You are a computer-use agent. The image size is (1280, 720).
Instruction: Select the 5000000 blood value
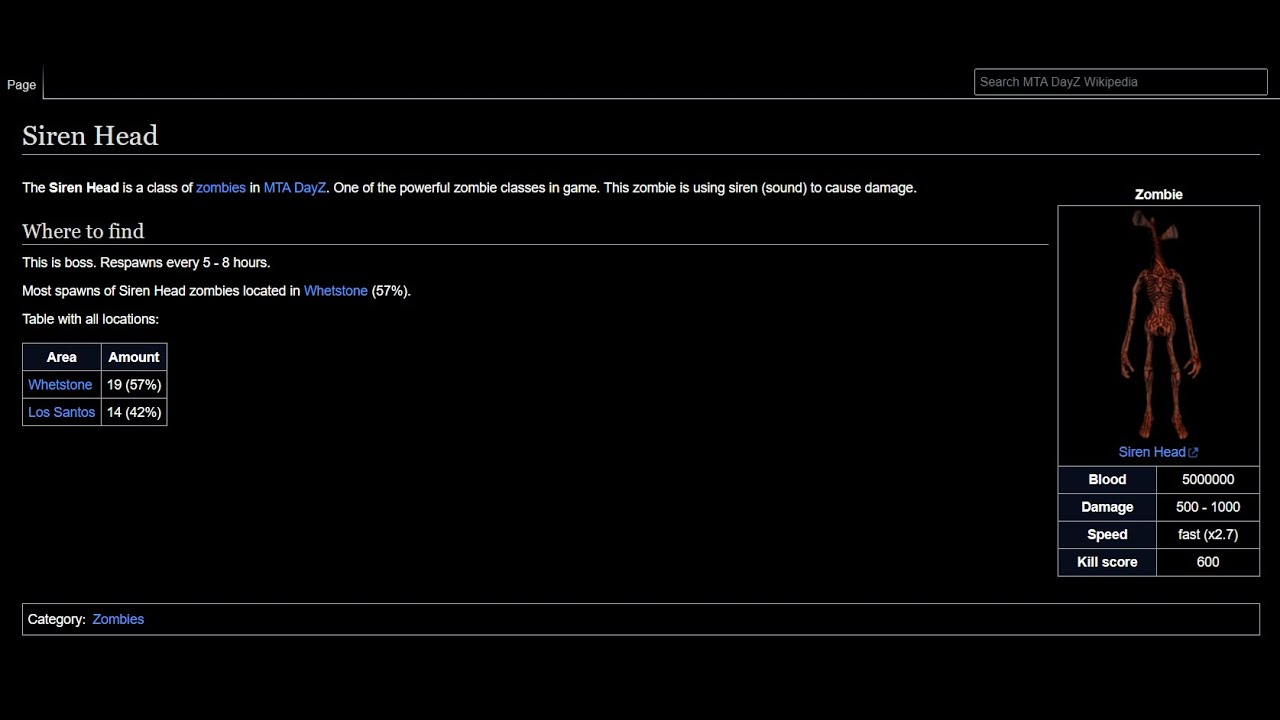pyautogui.click(x=1208, y=480)
